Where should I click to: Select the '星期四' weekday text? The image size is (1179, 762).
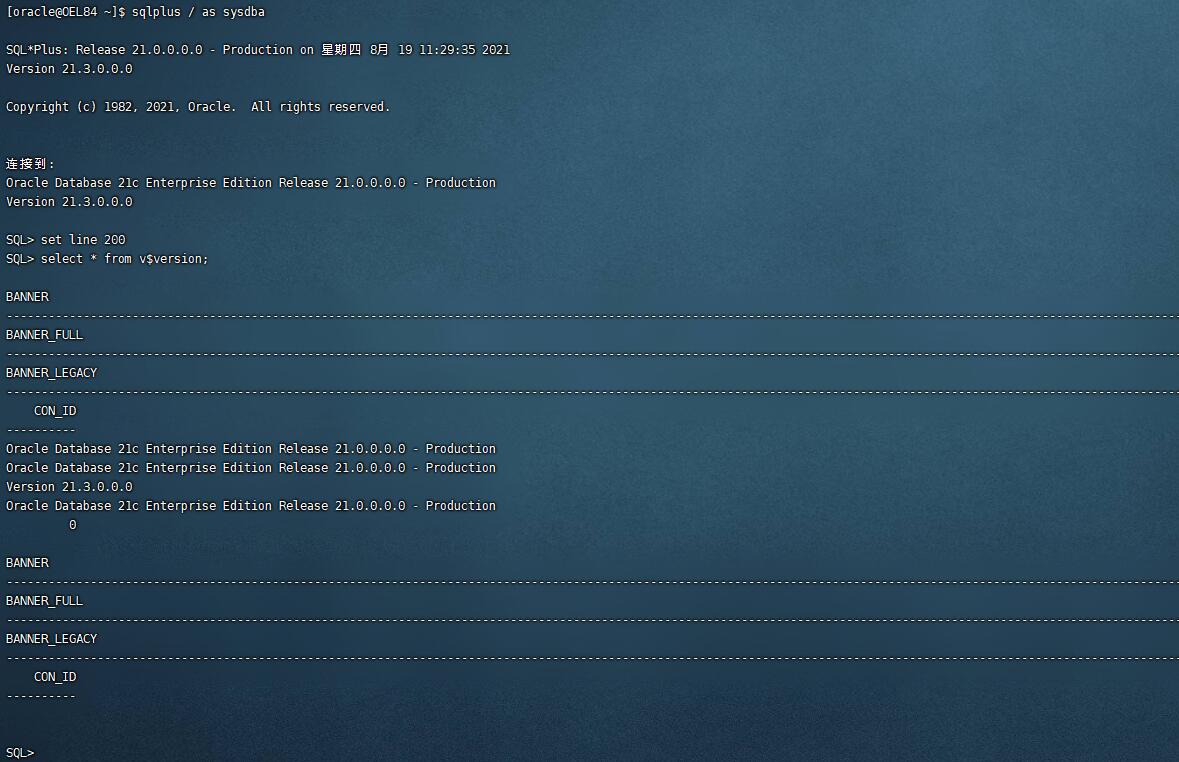(341, 50)
